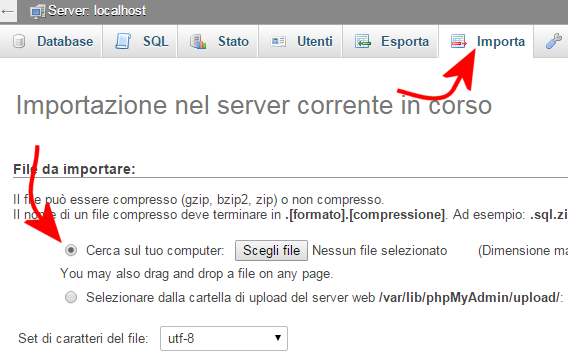Click the Importa tab import icon

coord(459,41)
